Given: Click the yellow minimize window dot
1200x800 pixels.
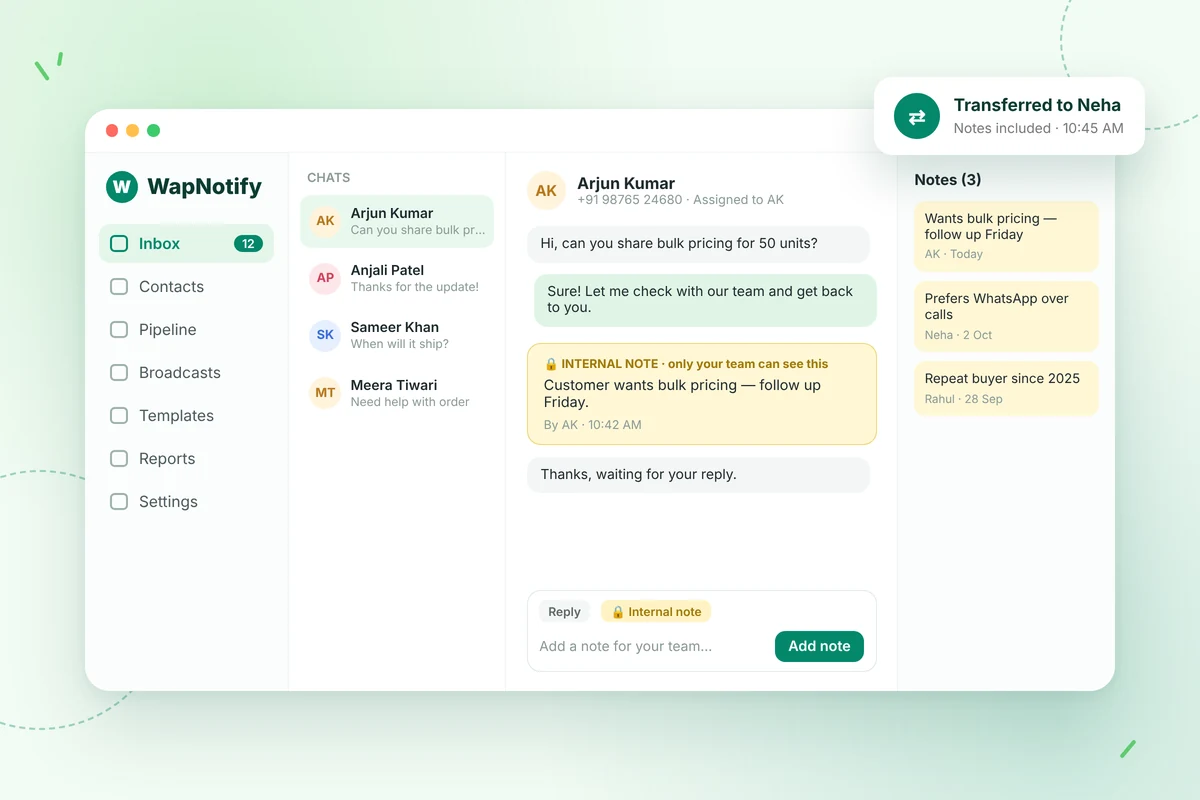Looking at the screenshot, I should click(x=133, y=131).
